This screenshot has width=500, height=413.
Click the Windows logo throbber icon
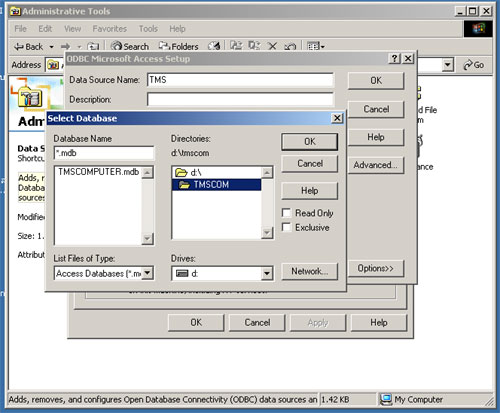pyautogui.click(x=478, y=29)
